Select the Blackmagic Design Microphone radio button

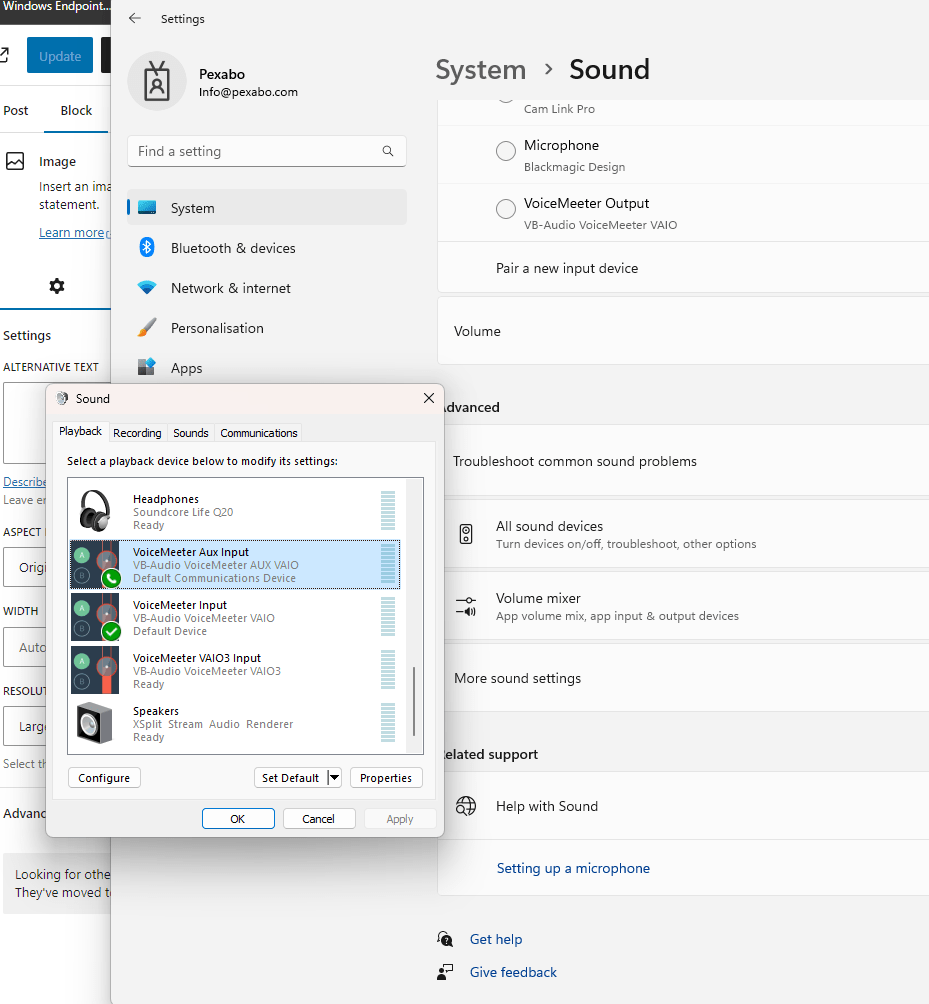[x=506, y=151]
